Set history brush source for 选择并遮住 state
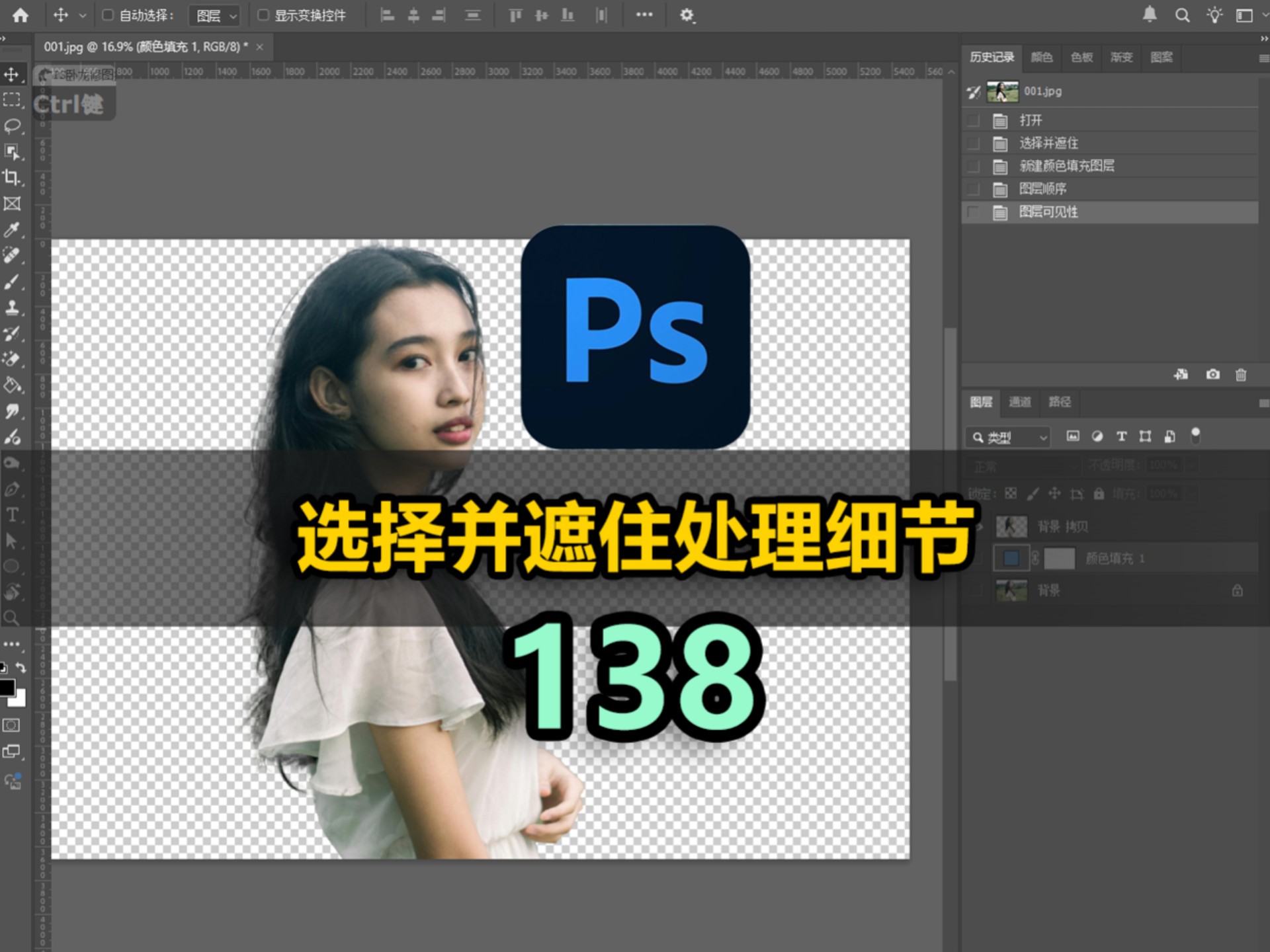The image size is (1270, 952). (x=973, y=143)
